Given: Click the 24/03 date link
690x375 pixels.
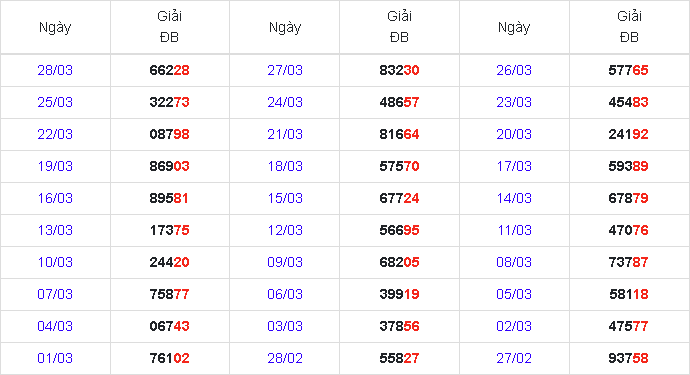Looking at the screenshot, I should tap(285, 102).
